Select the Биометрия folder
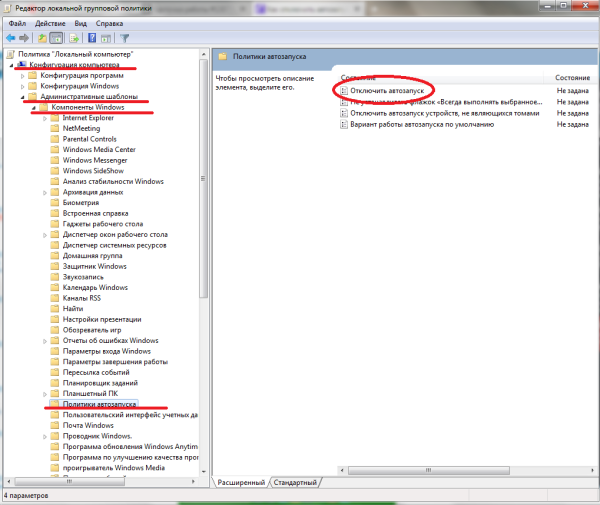Screen dimensions: 600x505 81,203
